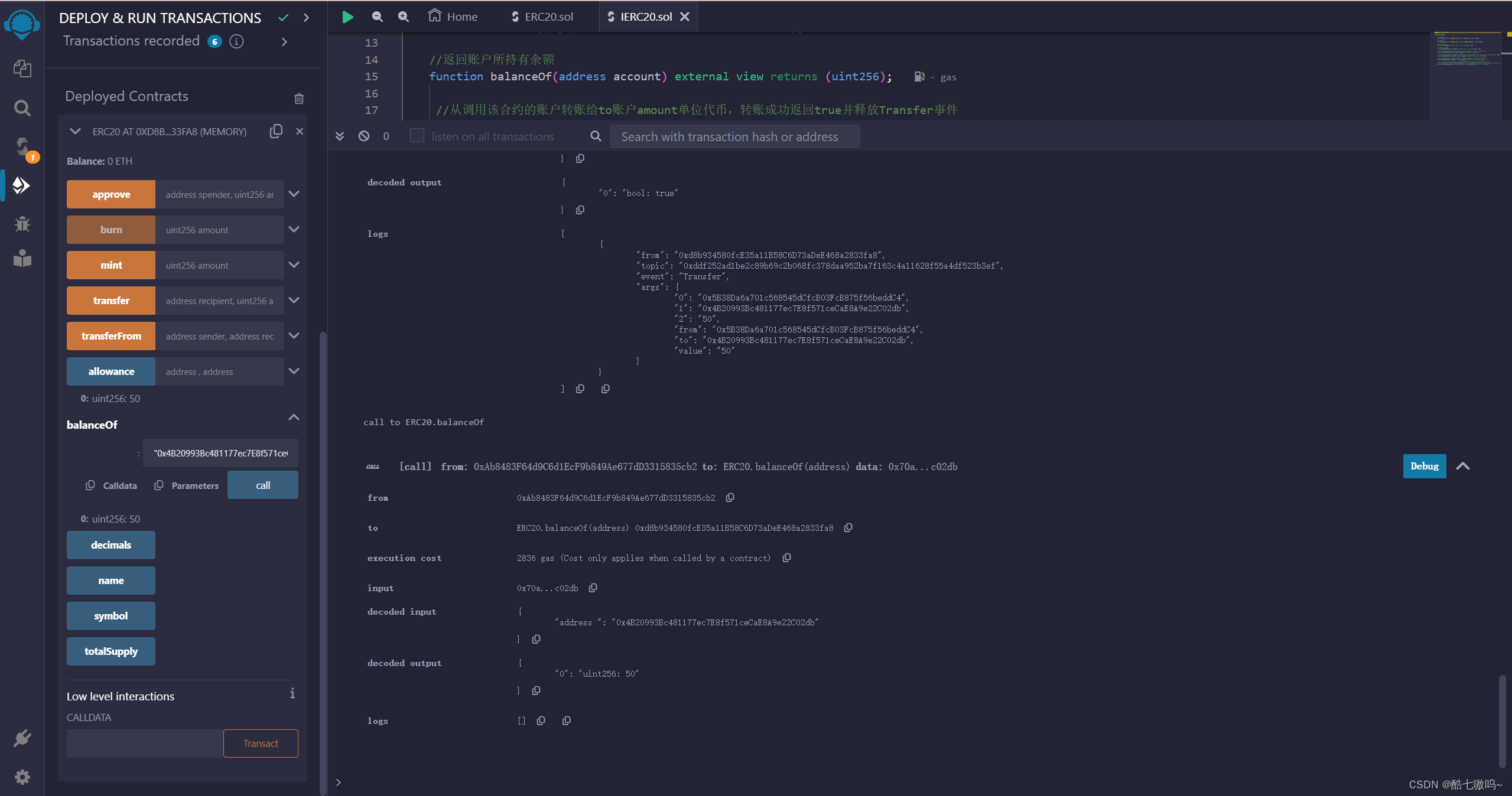Copy the decoded output uint256 value
Viewport: 1512px width, 796px height.
[x=536, y=691]
